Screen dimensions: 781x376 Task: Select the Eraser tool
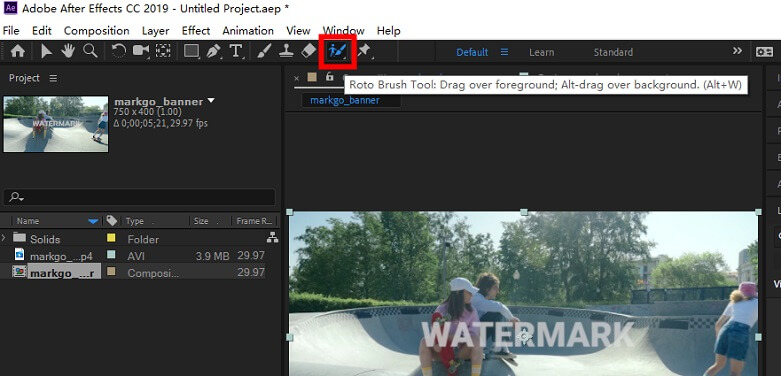pyautogui.click(x=309, y=51)
